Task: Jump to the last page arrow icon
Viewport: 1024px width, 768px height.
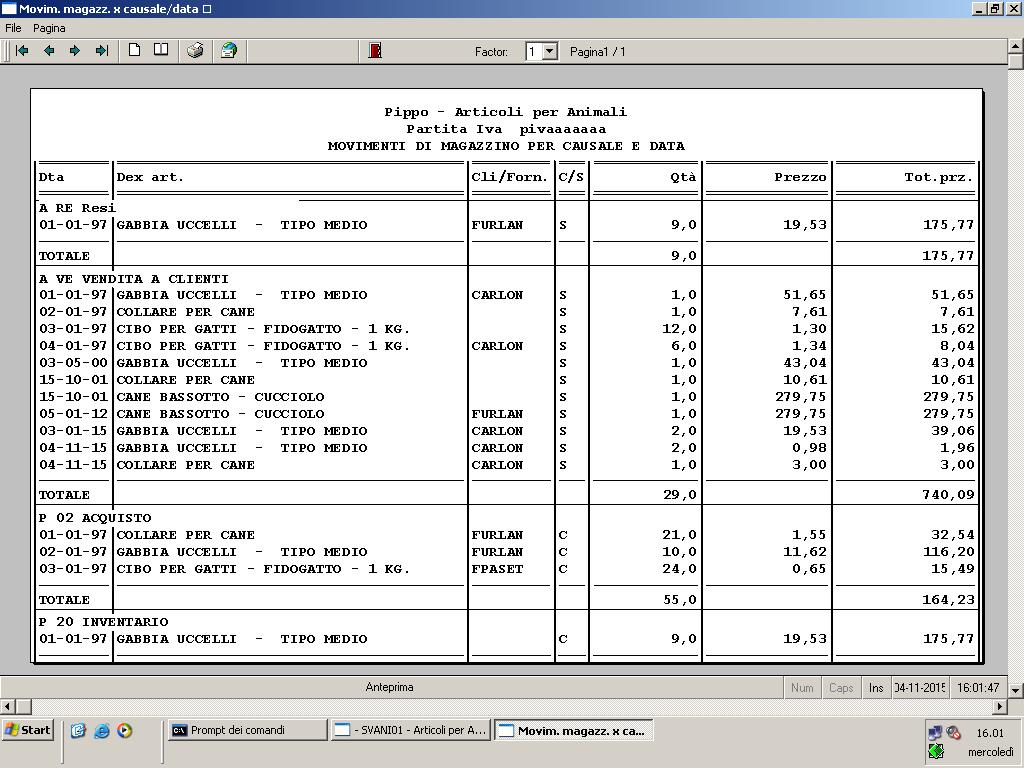Action: [102, 50]
